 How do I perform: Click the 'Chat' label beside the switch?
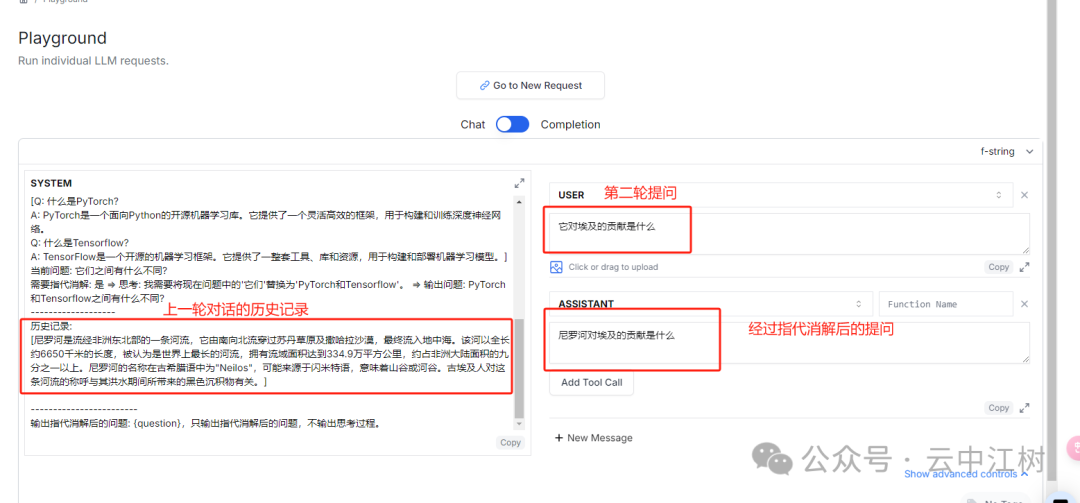(472, 125)
